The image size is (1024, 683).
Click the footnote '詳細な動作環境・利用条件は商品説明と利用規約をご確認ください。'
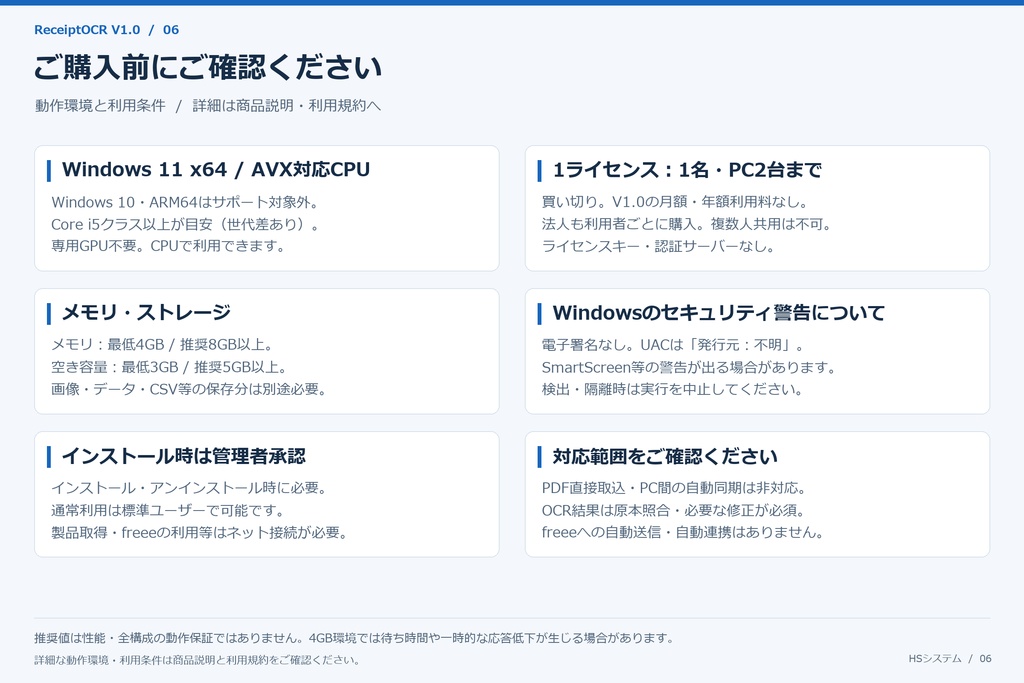coord(197,660)
